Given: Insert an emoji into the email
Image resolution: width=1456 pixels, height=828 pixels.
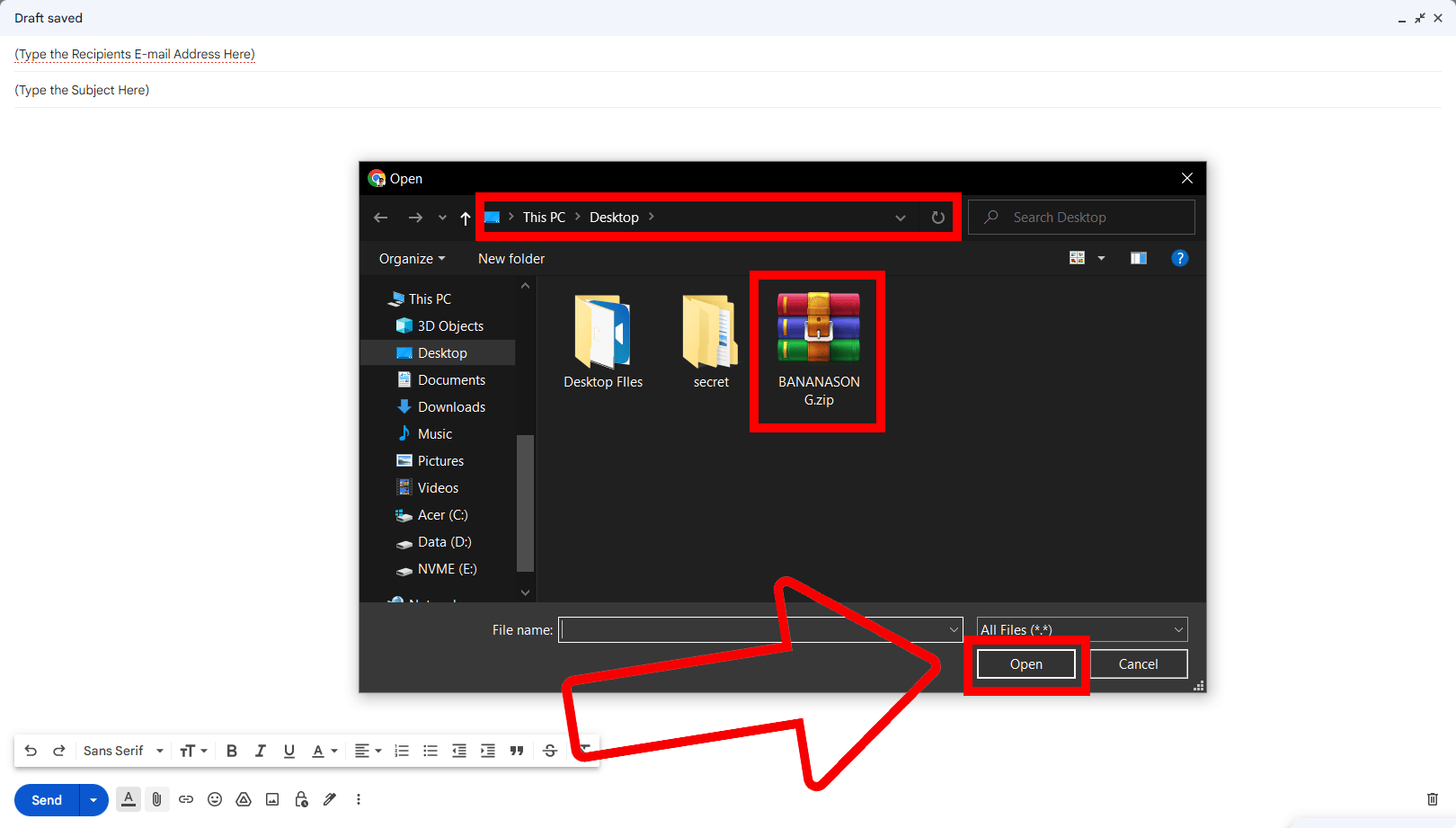Looking at the screenshot, I should point(215,799).
